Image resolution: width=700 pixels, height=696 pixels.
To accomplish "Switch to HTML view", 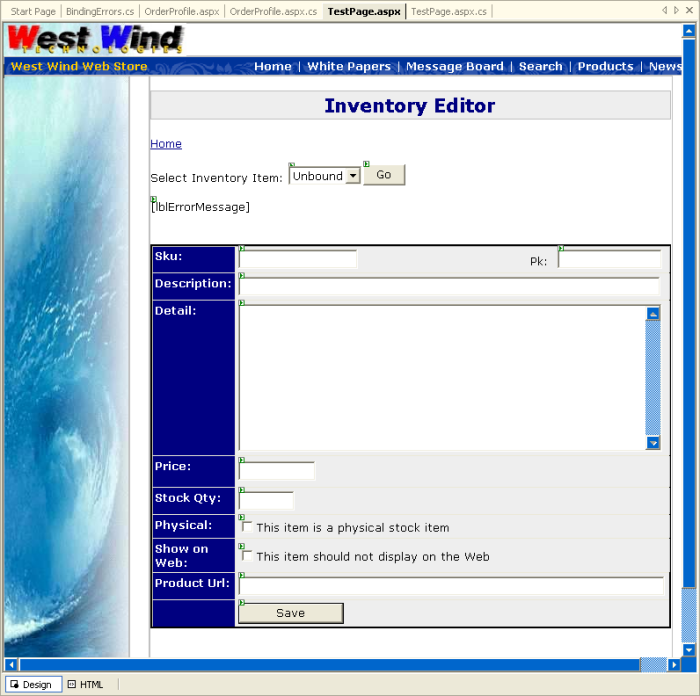I will click(85, 685).
